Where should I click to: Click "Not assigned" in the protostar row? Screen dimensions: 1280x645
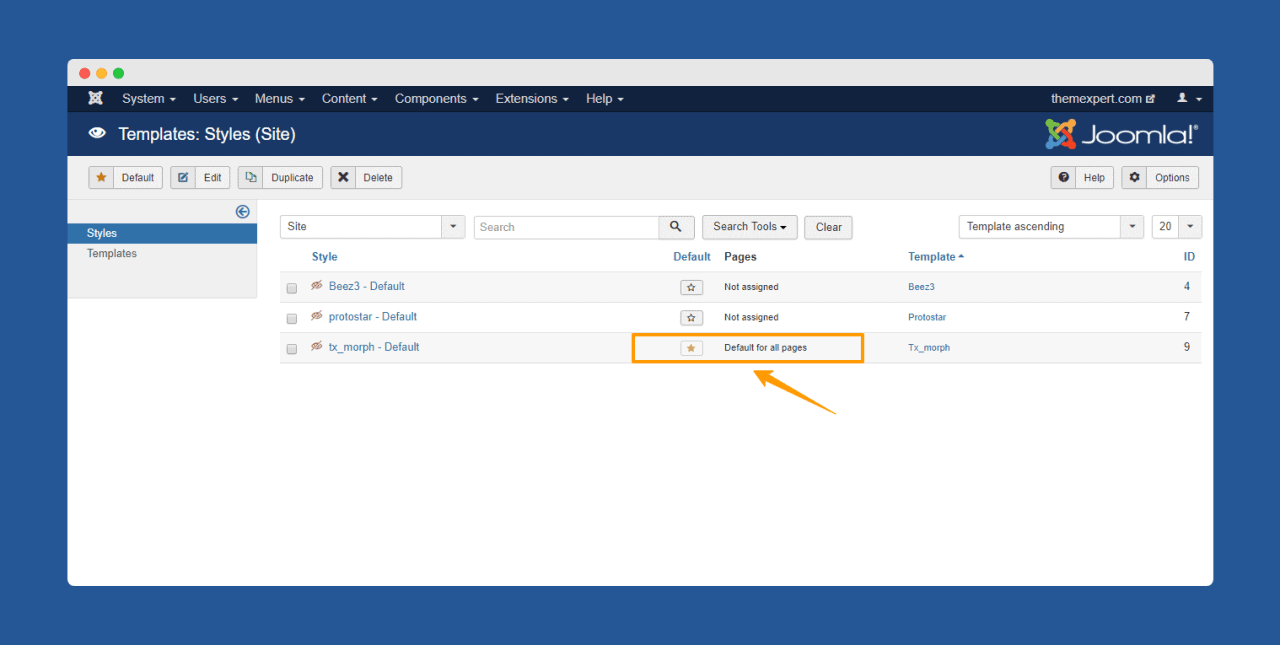[x=751, y=317]
